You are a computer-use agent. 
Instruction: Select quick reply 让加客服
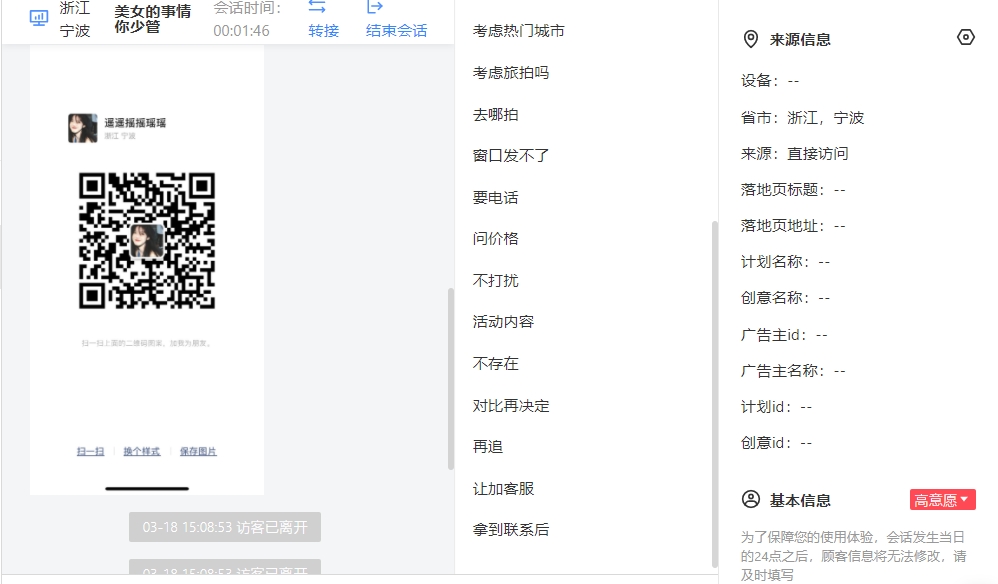coord(503,489)
